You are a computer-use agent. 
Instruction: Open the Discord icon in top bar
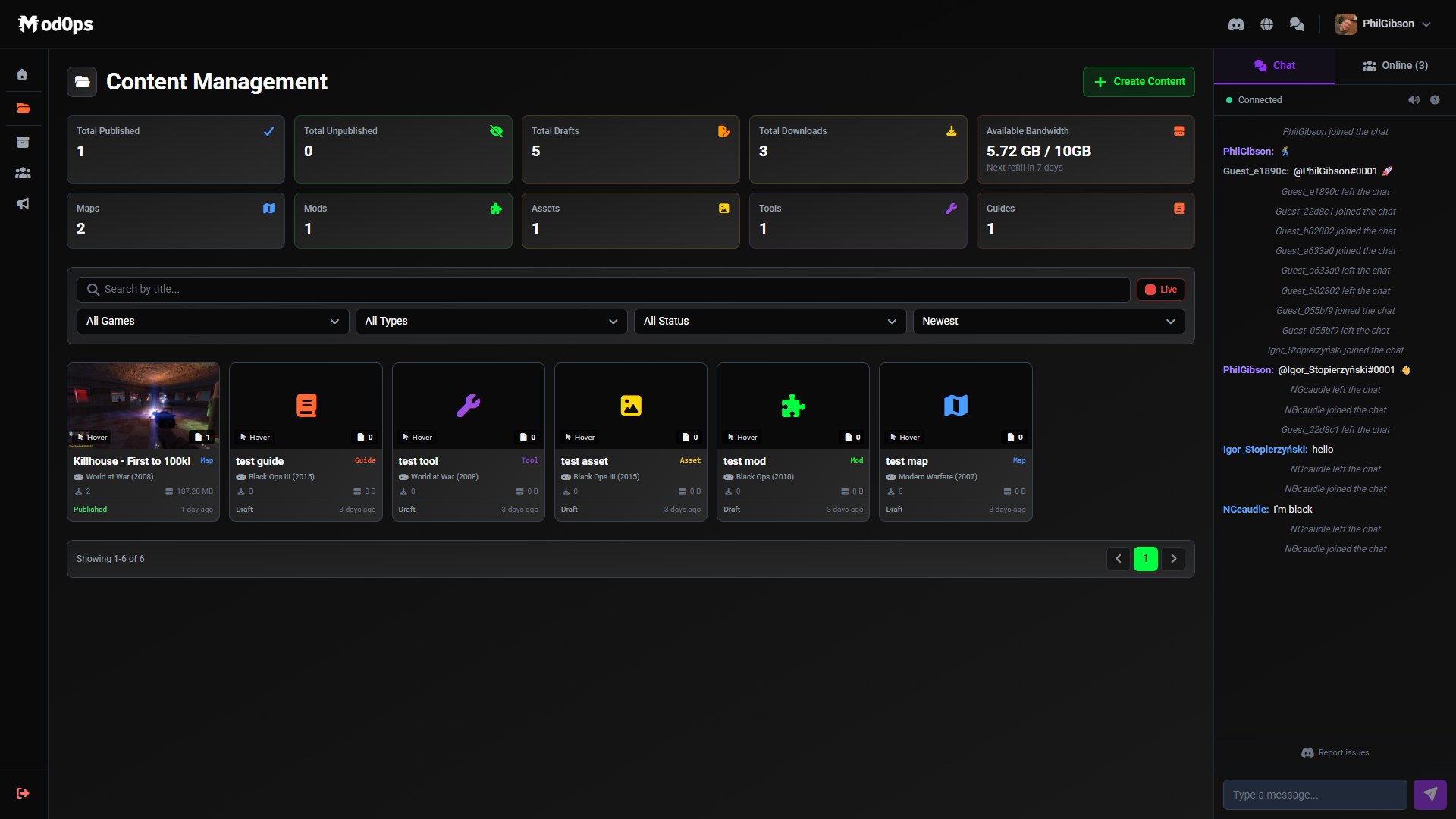(x=1236, y=24)
